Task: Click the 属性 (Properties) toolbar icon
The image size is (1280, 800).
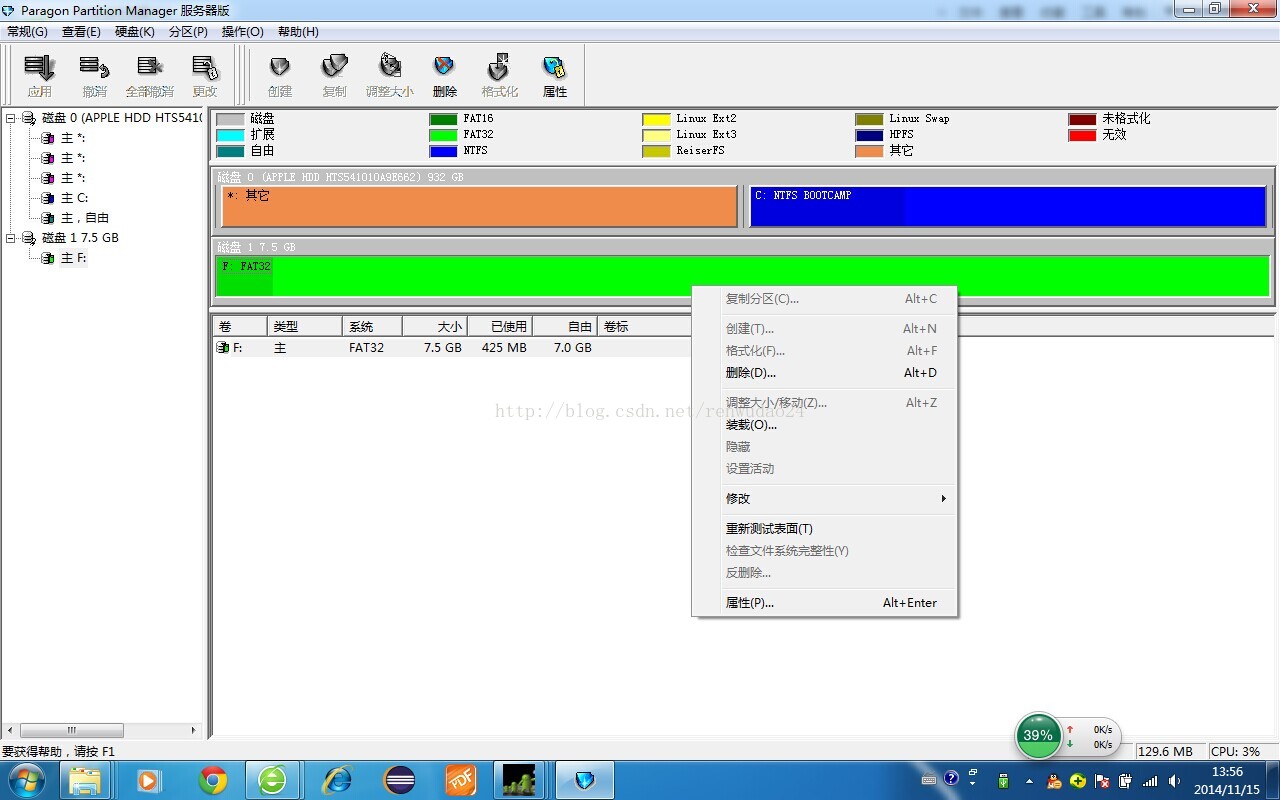Action: 555,76
